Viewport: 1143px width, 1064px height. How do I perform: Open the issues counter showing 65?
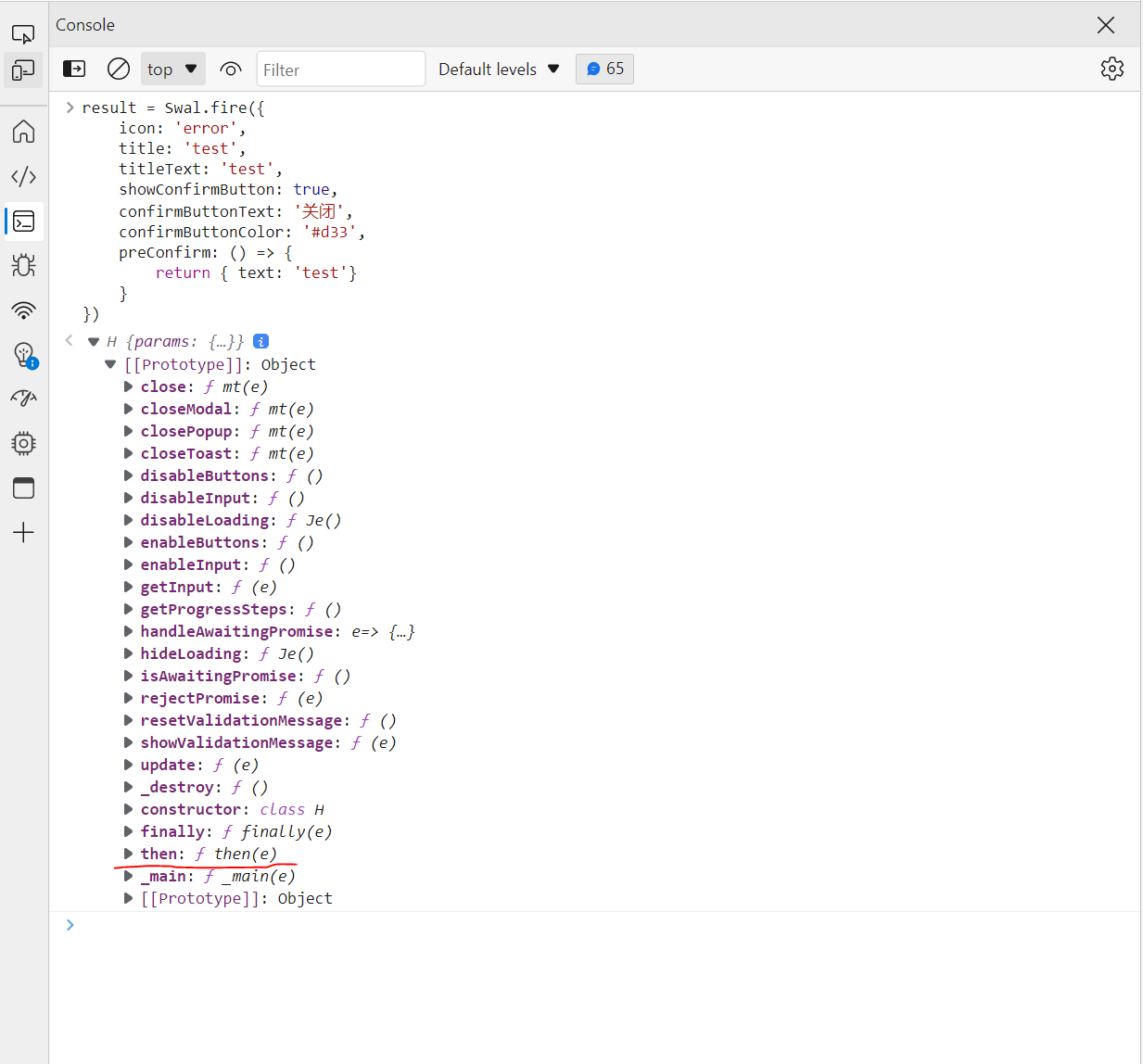(x=604, y=69)
